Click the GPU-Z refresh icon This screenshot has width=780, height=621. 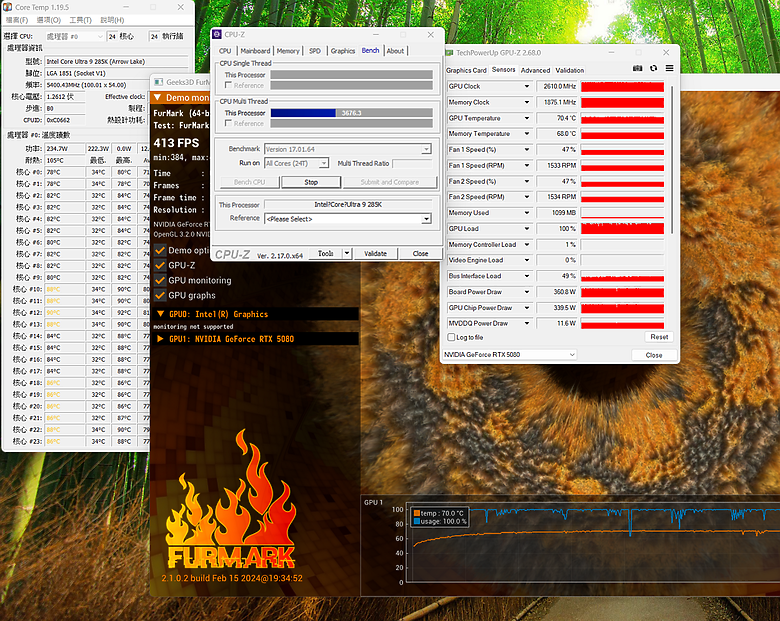click(x=654, y=68)
